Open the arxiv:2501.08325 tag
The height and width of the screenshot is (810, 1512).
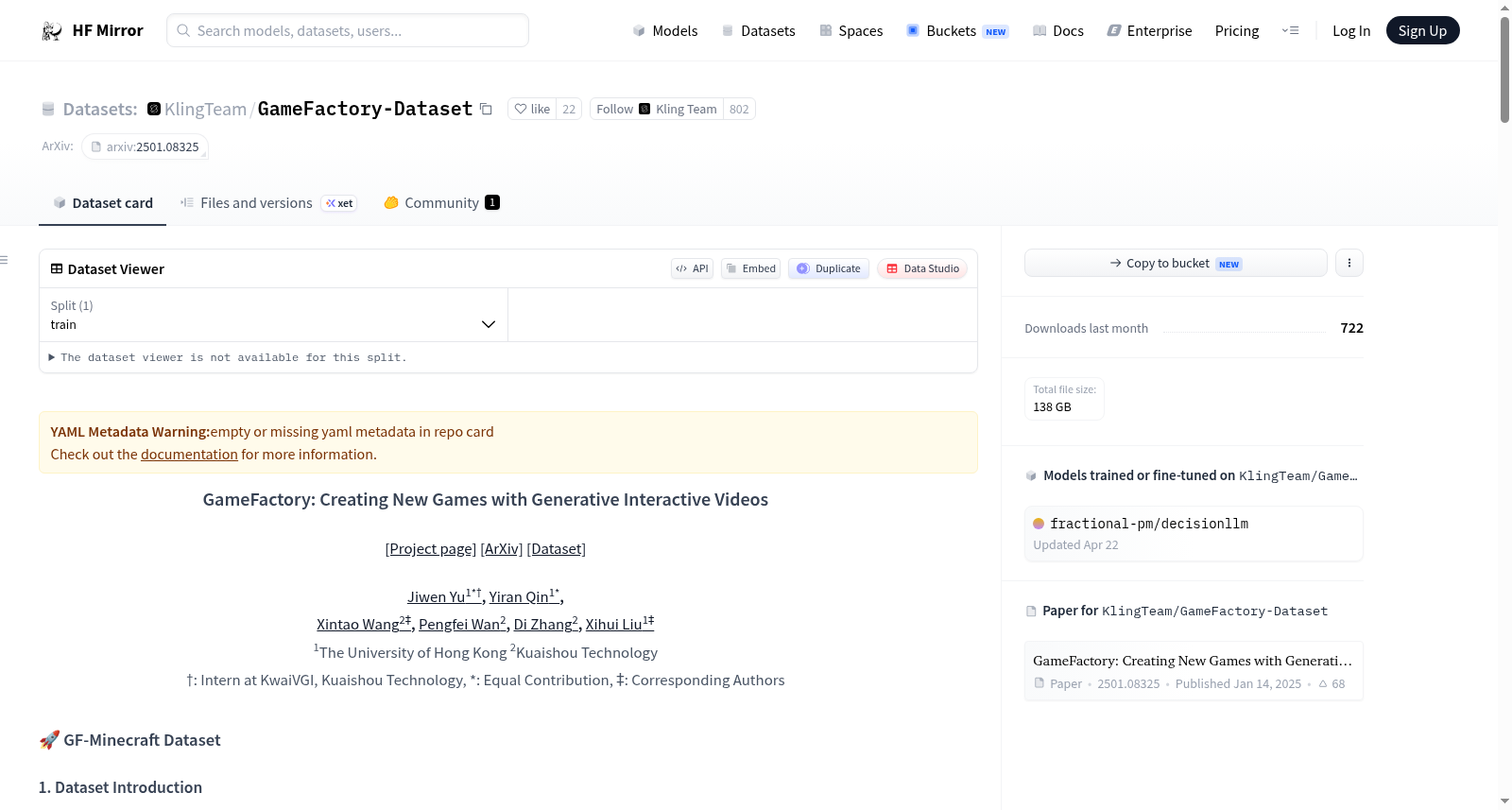[x=145, y=146]
